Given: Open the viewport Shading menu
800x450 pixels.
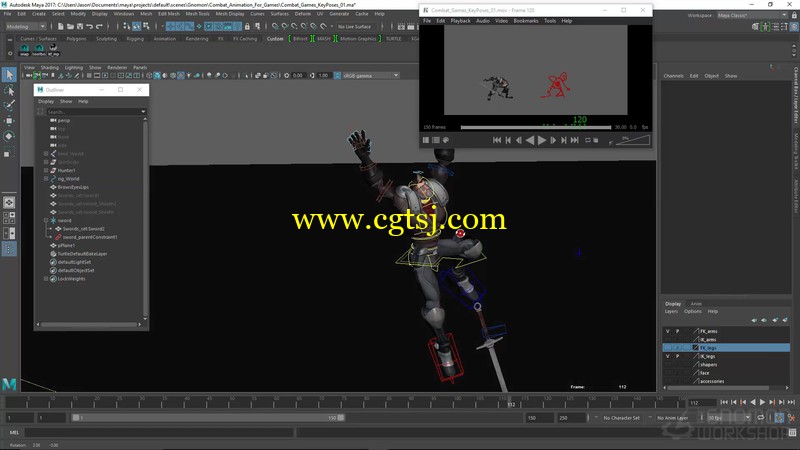Looking at the screenshot, I should pyautogui.click(x=49, y=67).
